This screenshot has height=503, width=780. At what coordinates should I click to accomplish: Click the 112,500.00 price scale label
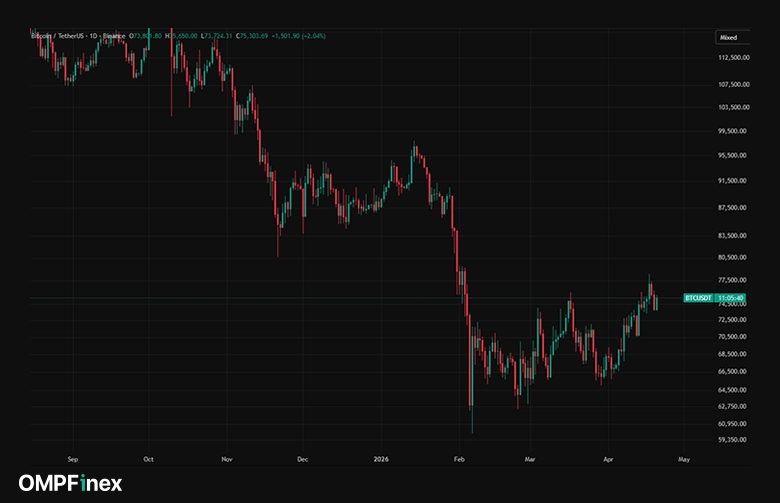click(734, 57)
